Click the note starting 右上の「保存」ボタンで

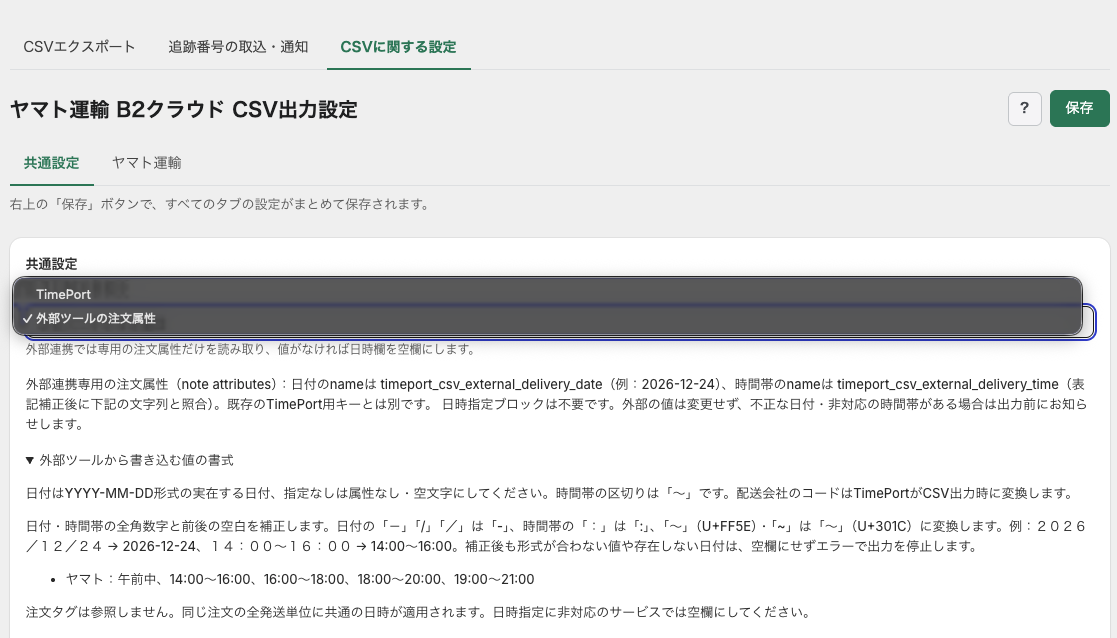point(220,204)
